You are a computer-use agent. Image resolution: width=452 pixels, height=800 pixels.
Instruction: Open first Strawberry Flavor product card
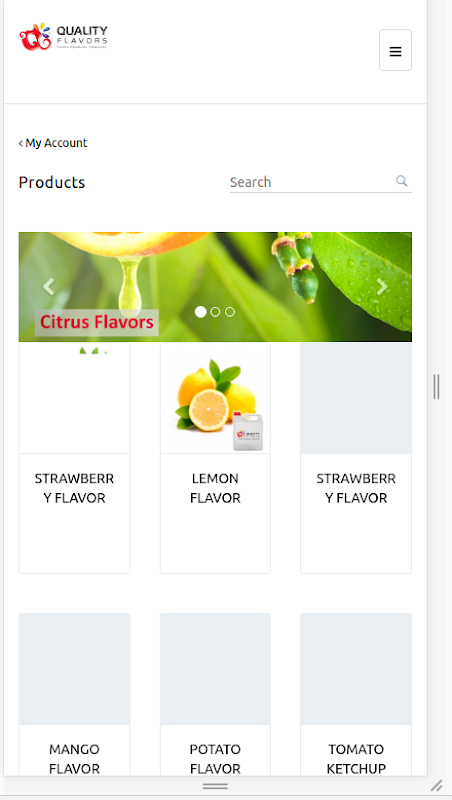coord(74,458)
